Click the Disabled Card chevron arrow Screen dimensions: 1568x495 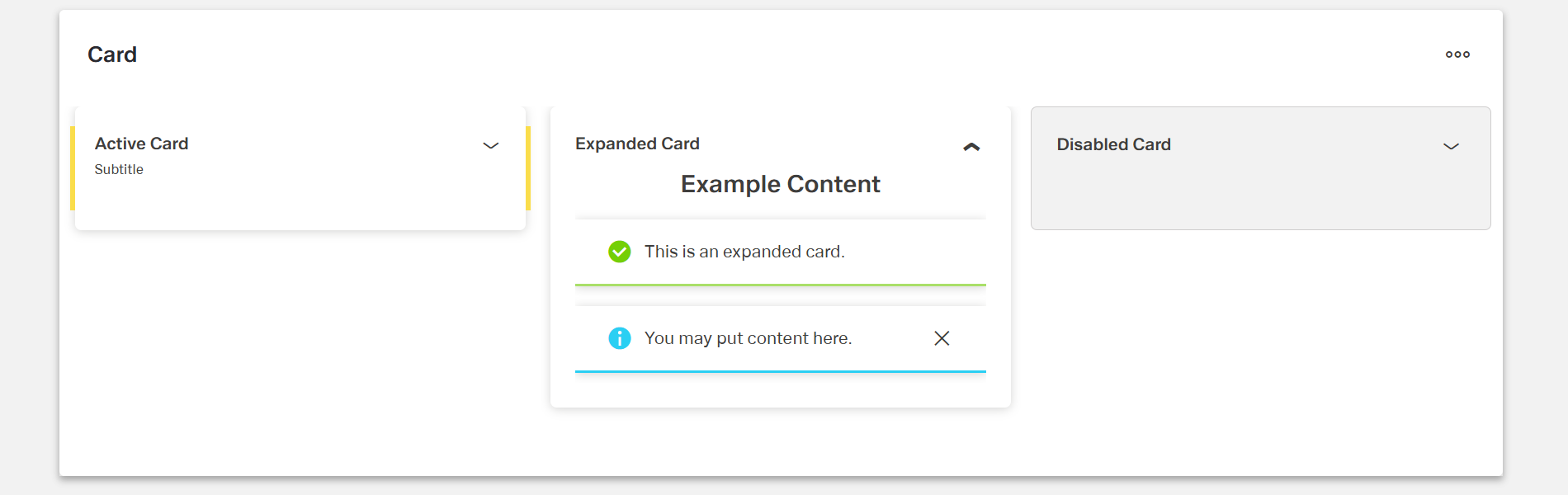(x=1451, y=146)
